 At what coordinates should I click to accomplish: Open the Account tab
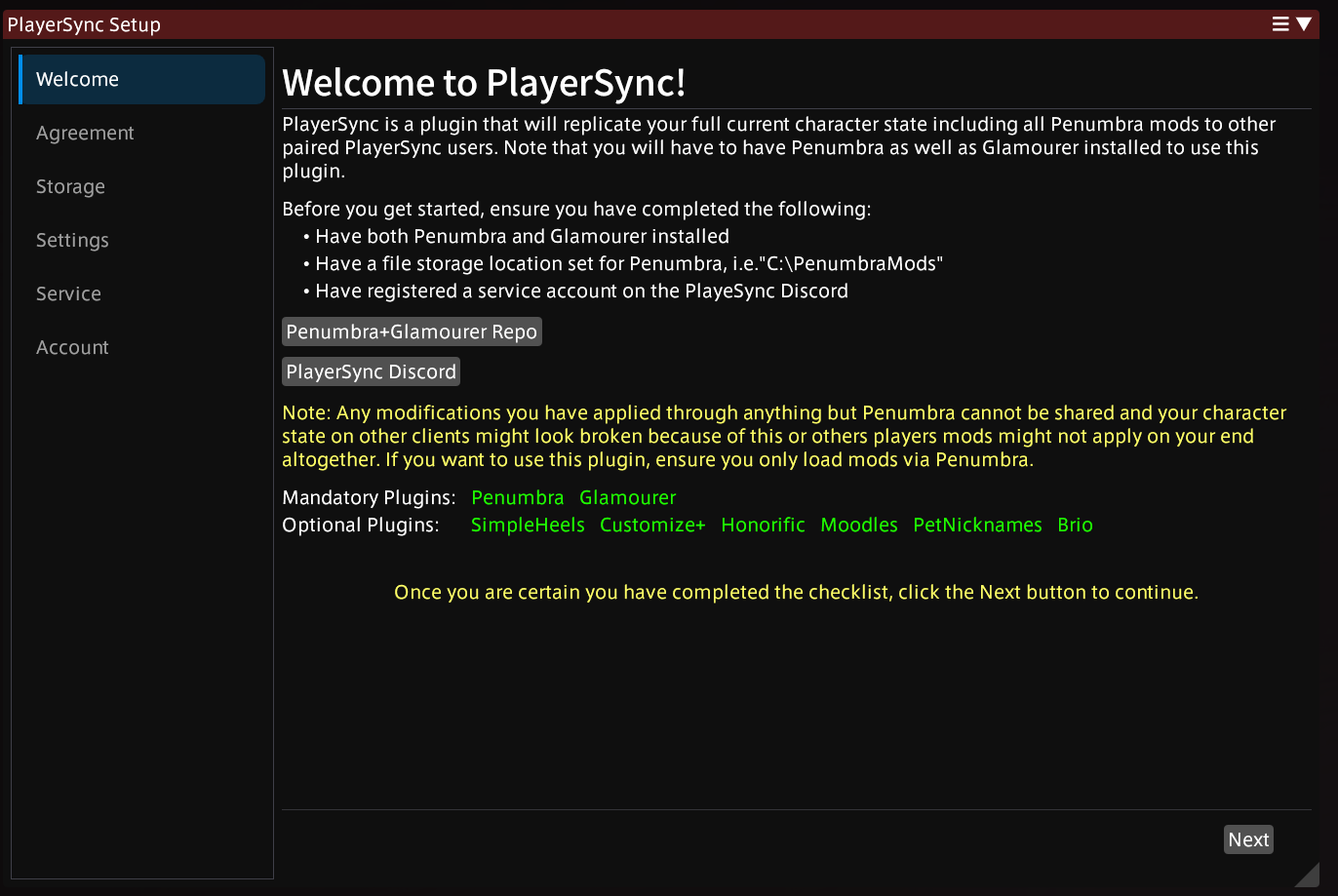point(72,348)
